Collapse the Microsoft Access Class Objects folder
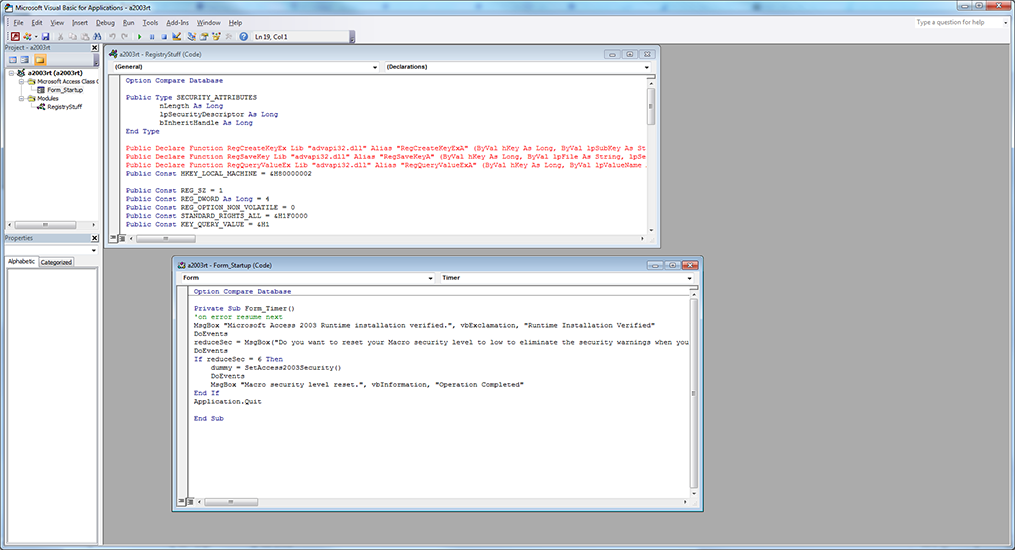1015x550 pixels. pyautogui.click(x=21, y=82)
